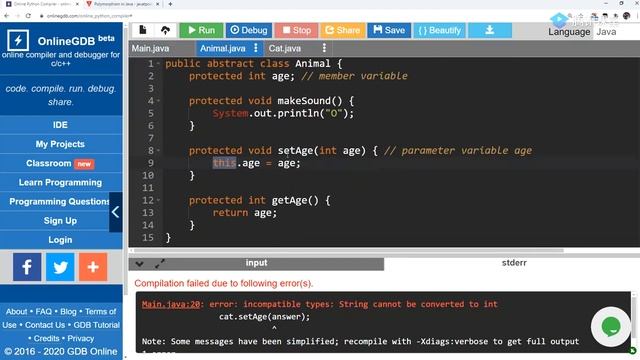Open a new browser tab
The height and width of the screenshot is (360, 640).
pos(170,4)
